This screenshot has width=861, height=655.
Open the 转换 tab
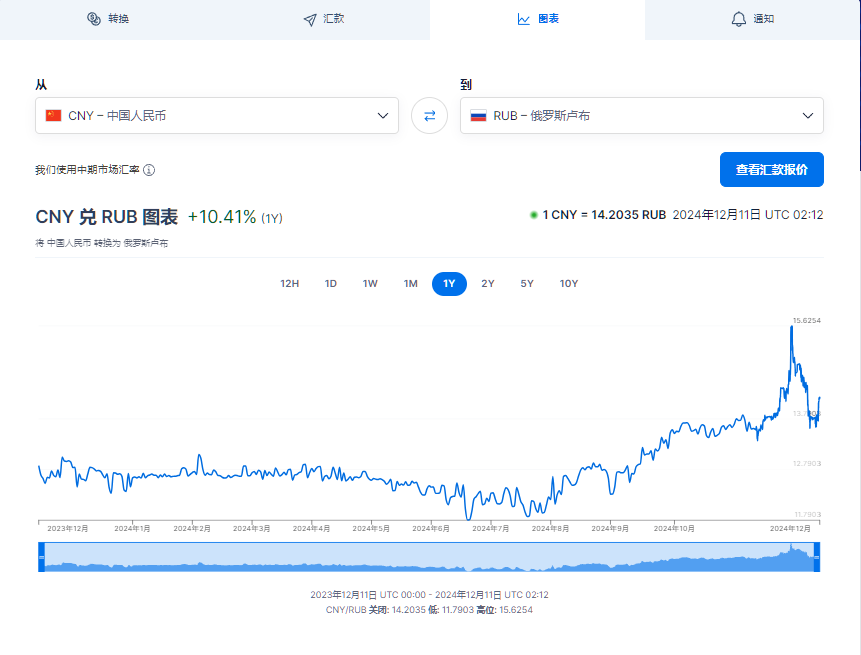[108, 19]
